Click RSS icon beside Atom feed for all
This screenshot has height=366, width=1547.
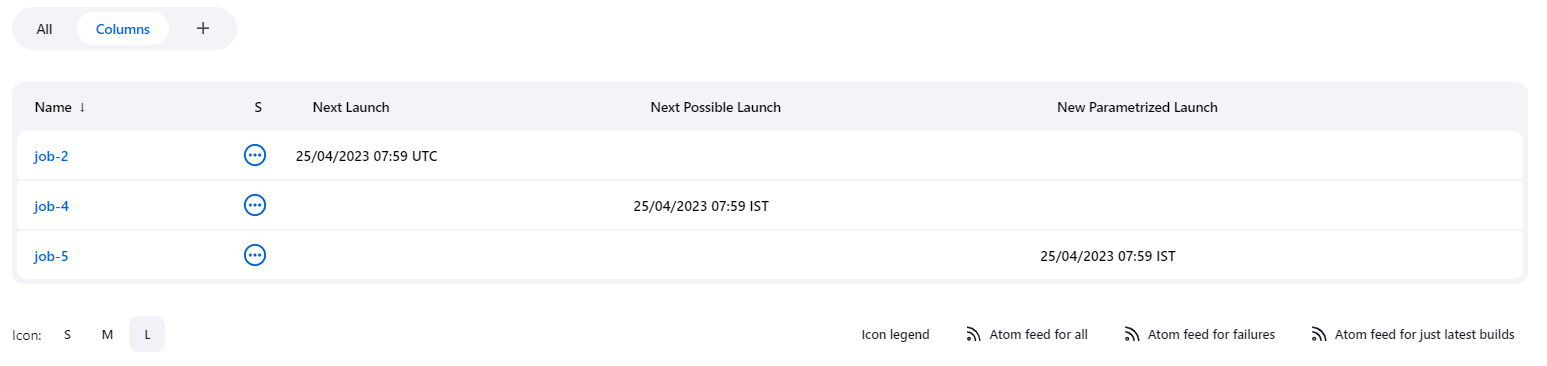click(x=973, y=335)
